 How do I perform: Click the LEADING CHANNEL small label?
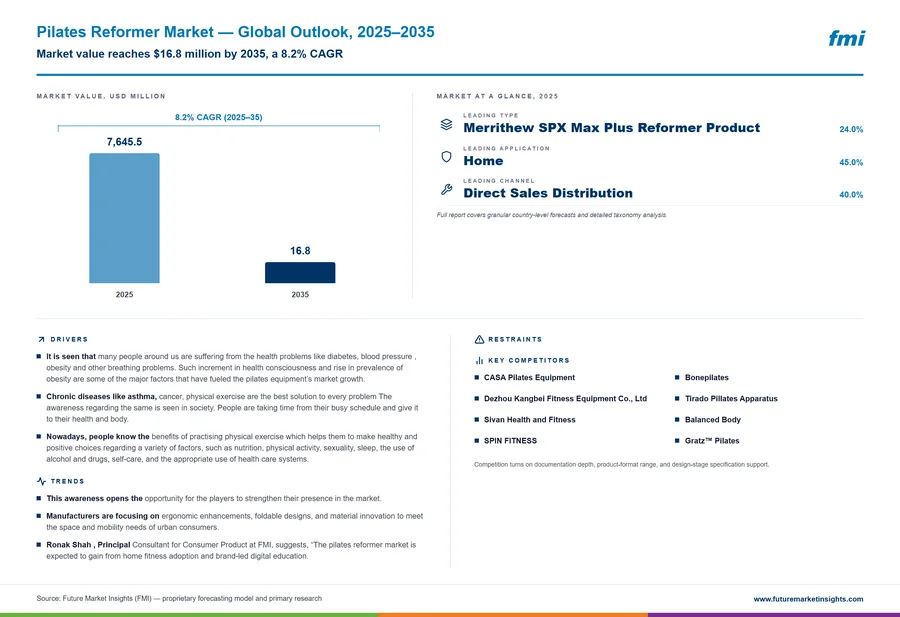pos(499,181)
